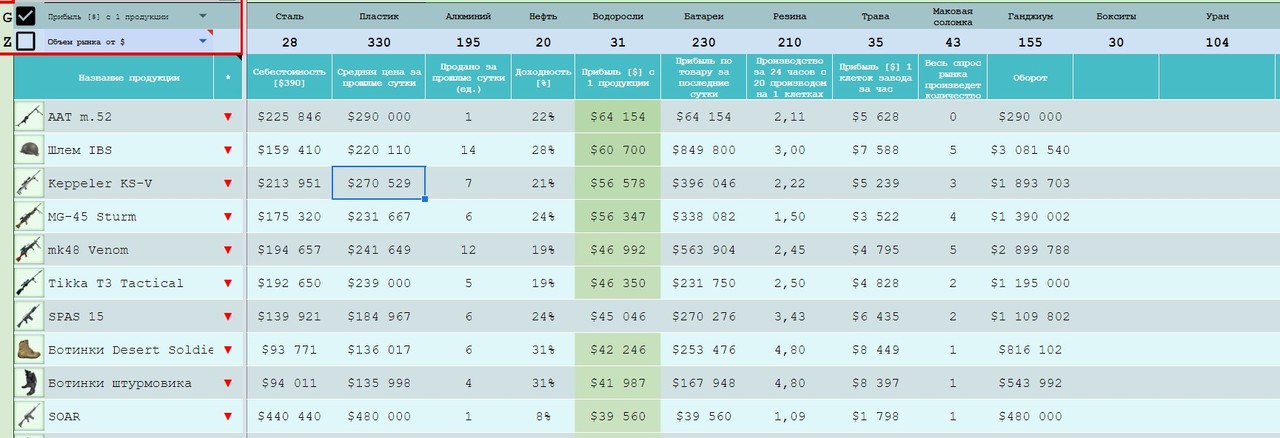
Task: Select the cost cell $440 440
Action: click(x=289, y=417)
